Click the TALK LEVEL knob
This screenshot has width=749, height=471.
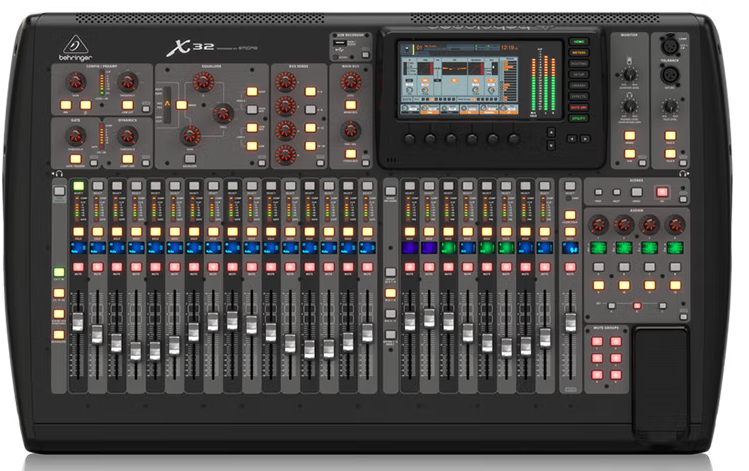(670, 106)
